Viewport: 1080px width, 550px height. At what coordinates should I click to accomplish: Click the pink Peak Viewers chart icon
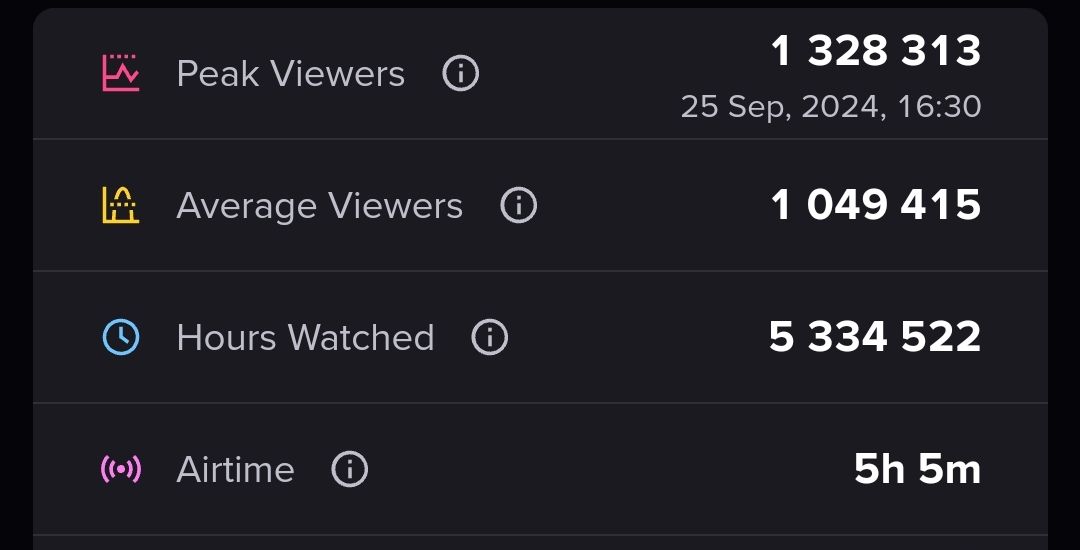tap(121, 73)
